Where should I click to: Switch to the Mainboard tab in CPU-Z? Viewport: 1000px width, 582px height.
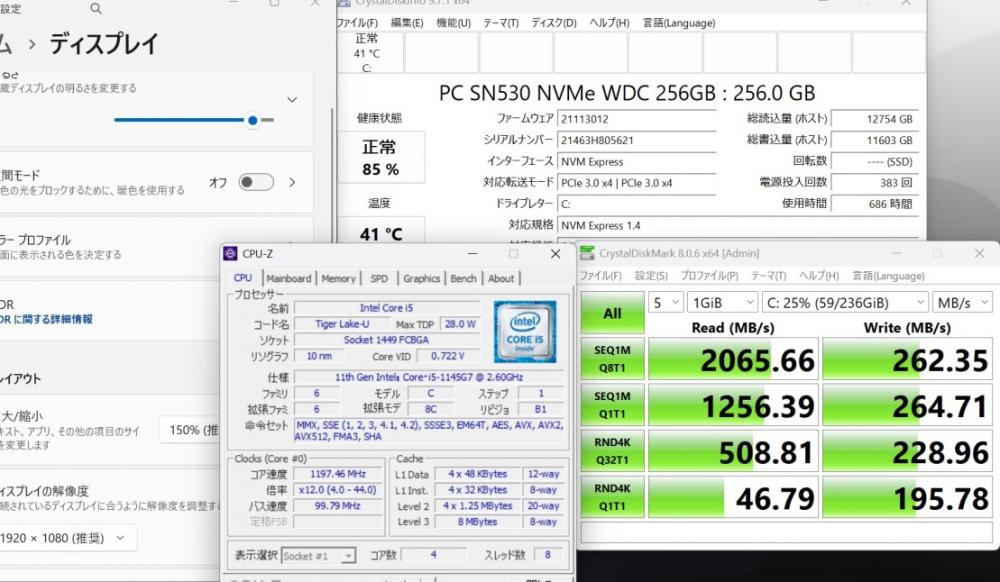[289, 279]
